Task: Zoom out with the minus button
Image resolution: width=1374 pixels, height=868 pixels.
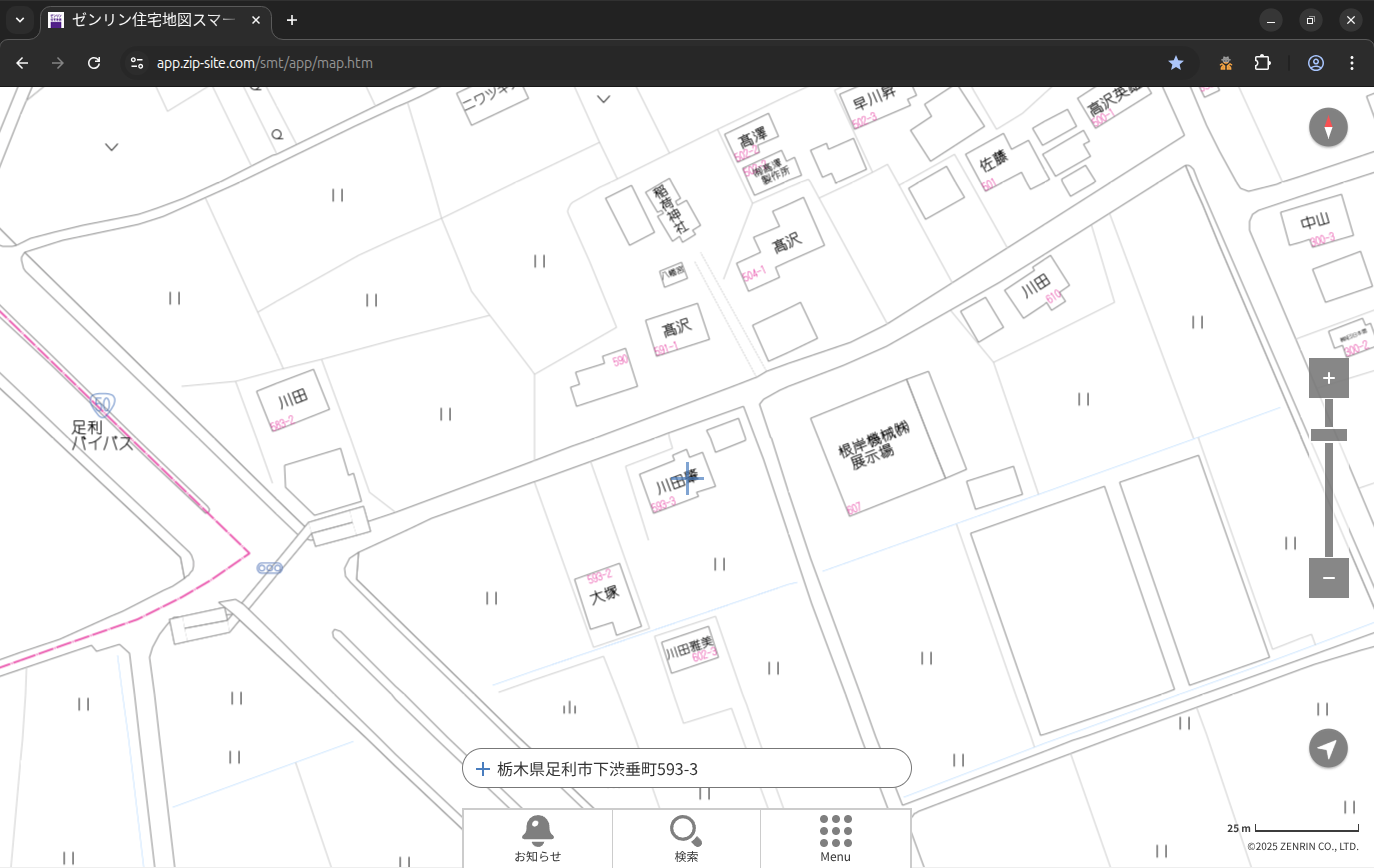Action: click(x=1328, y=578)
